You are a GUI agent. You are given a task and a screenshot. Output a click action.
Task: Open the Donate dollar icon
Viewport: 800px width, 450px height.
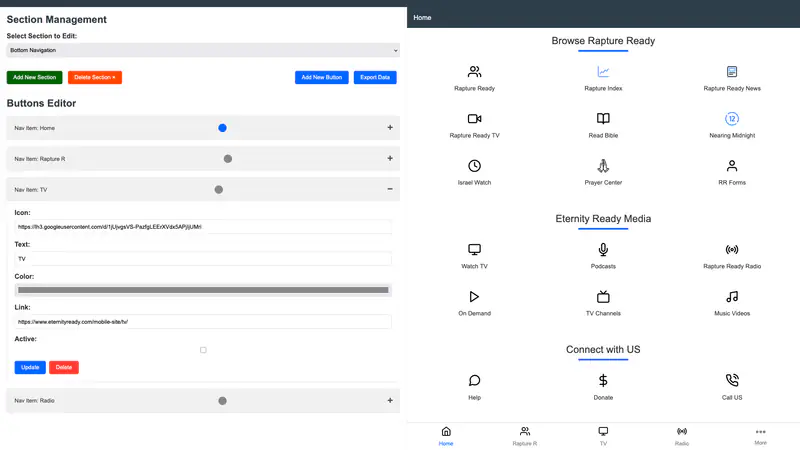click(603, 381)
